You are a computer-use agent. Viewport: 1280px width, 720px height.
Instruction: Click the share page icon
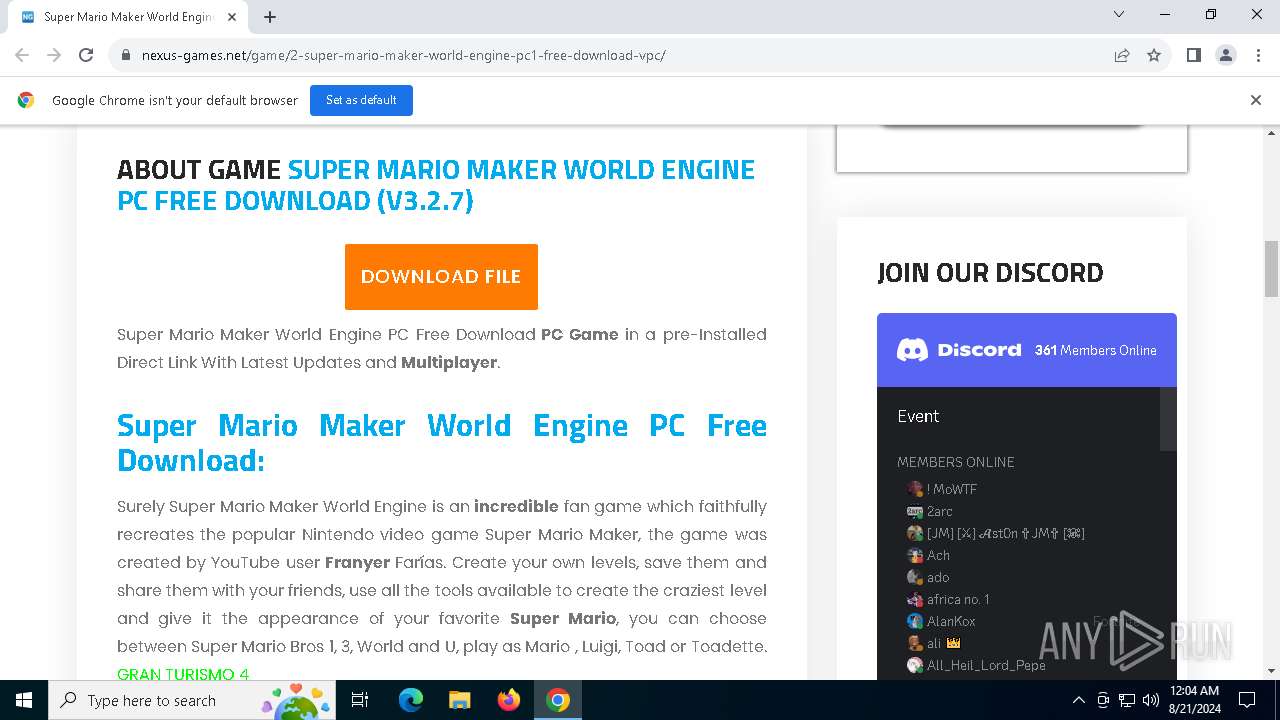tap(1122, 55)
